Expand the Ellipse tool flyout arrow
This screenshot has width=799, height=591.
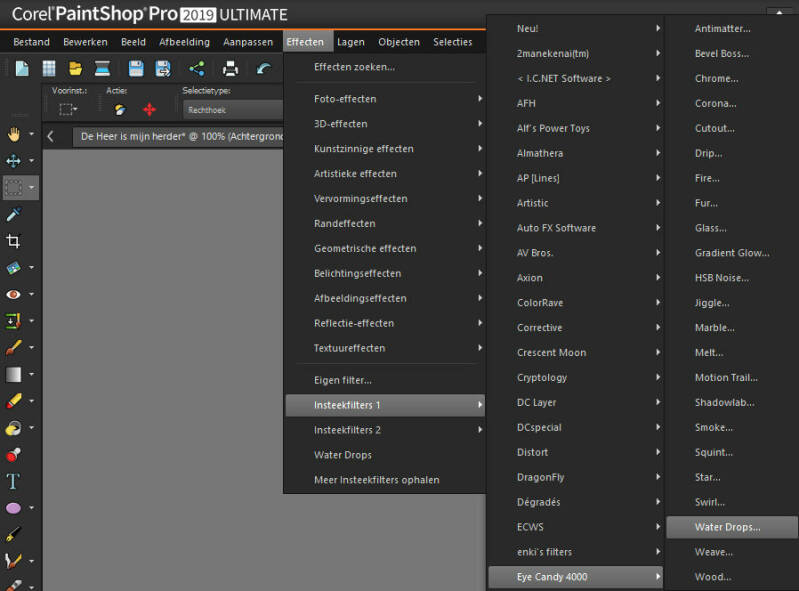[x=32, y=507]
